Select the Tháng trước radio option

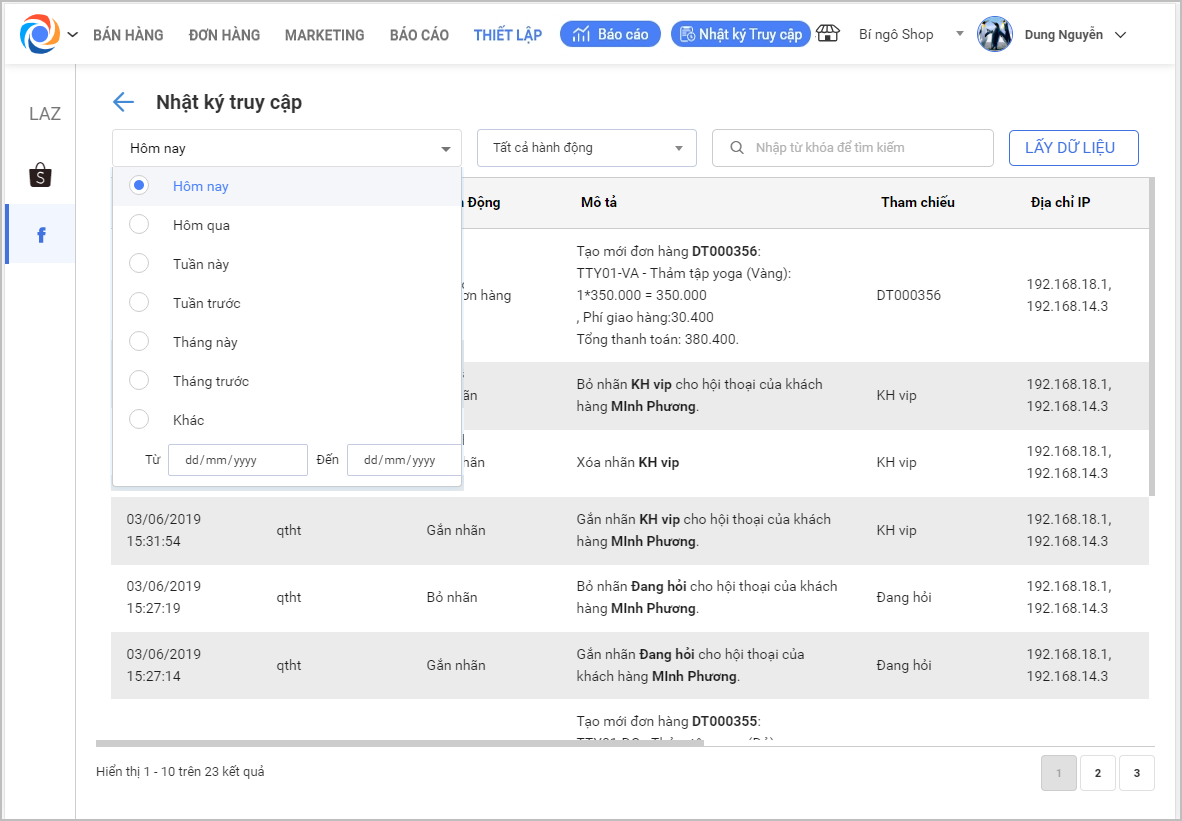(140, 381)
